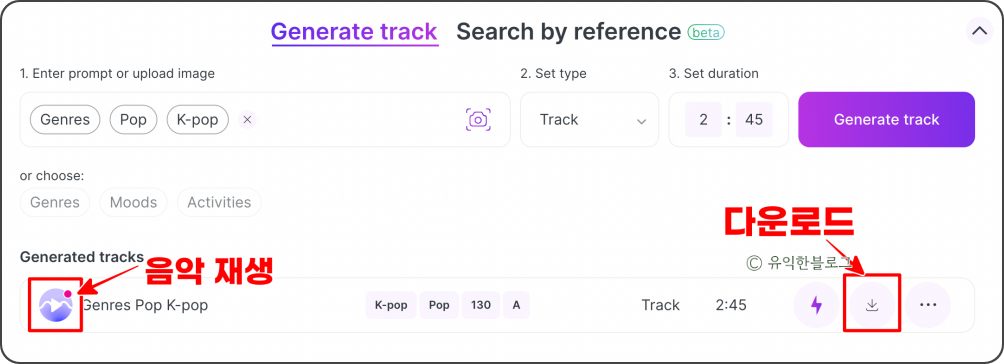Download the generated track

(871, 305)
